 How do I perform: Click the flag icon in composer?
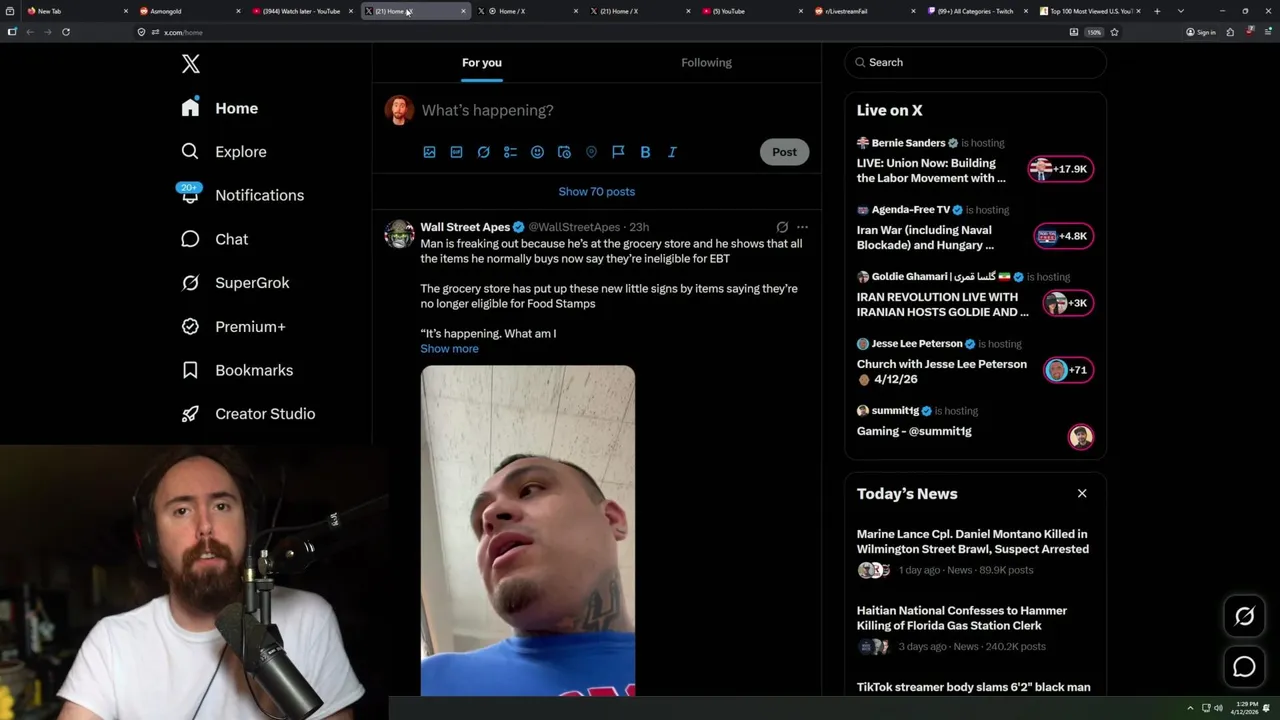point(618,152)
